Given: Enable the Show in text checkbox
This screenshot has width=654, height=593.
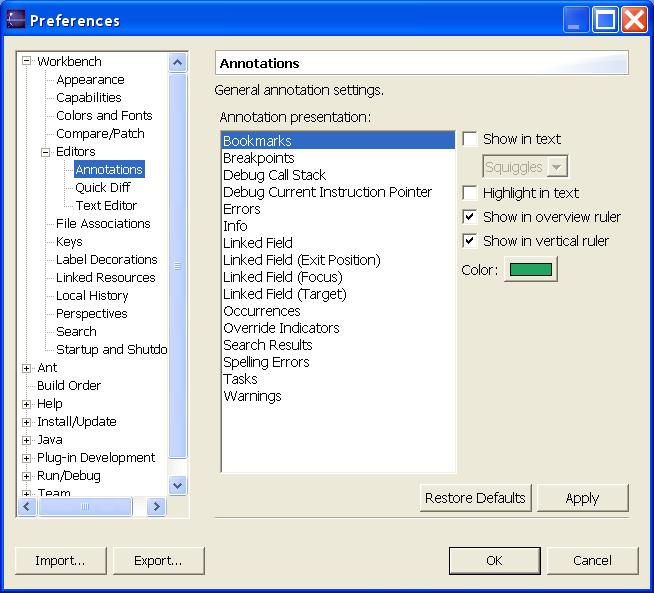Looking at the screenshot, I should tap(470, 140).
